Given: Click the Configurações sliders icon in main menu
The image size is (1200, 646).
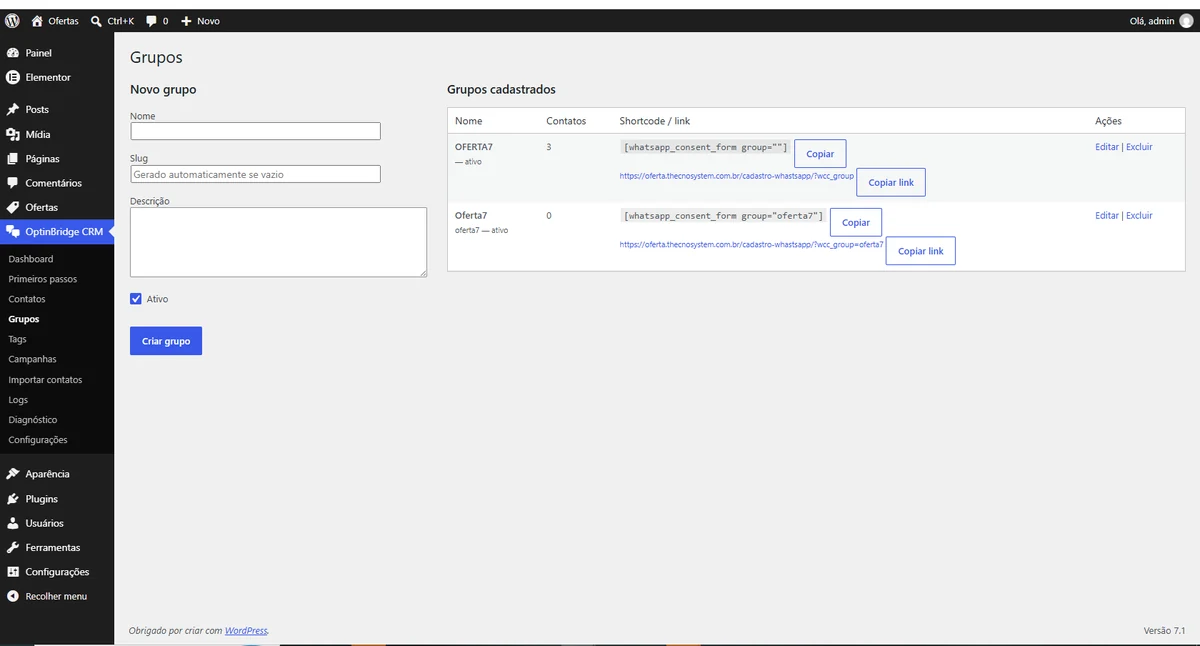Looking at the screenshot, I should [x=13, y=572].
